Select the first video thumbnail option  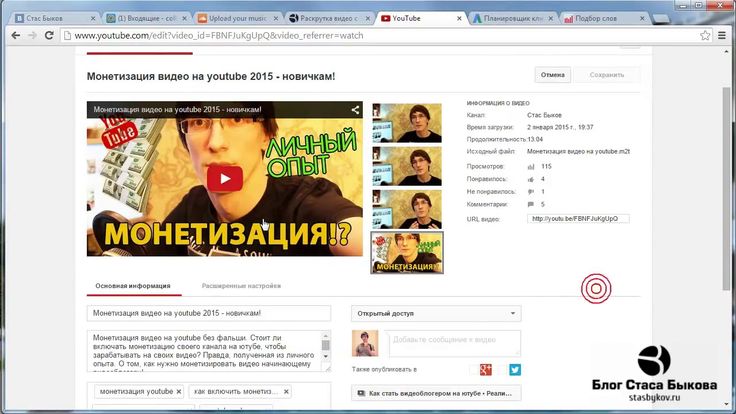[407, 122]
